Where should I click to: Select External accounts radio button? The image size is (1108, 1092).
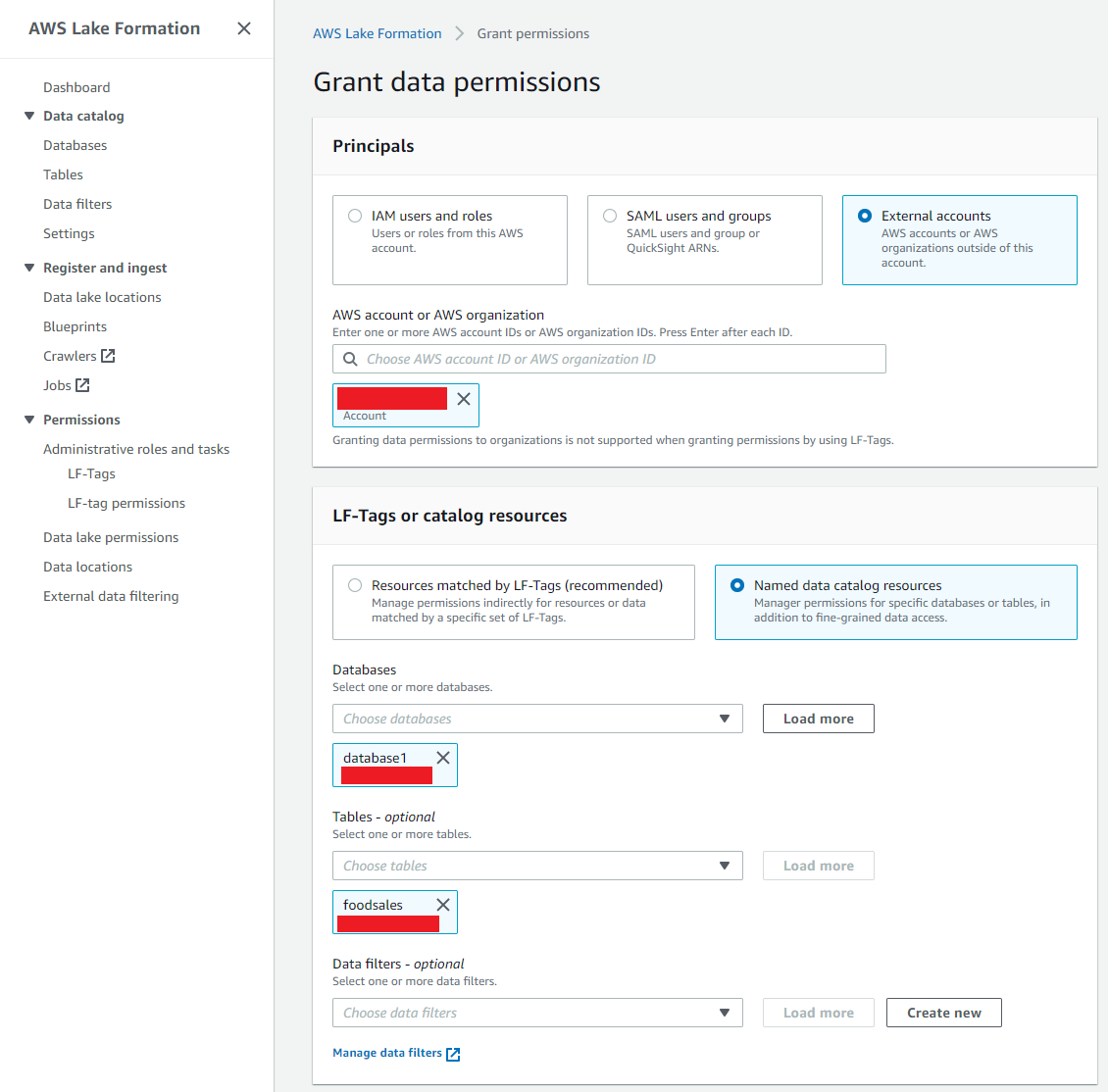pyautogui.click(x=864, y=216)
